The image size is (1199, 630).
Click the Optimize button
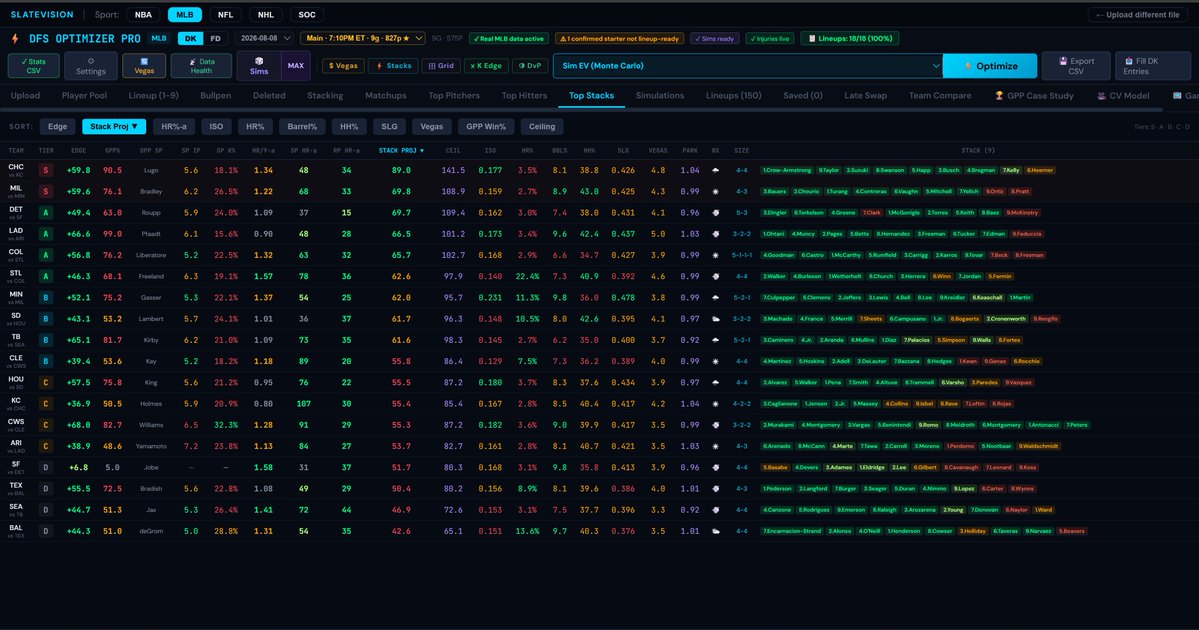990,66
